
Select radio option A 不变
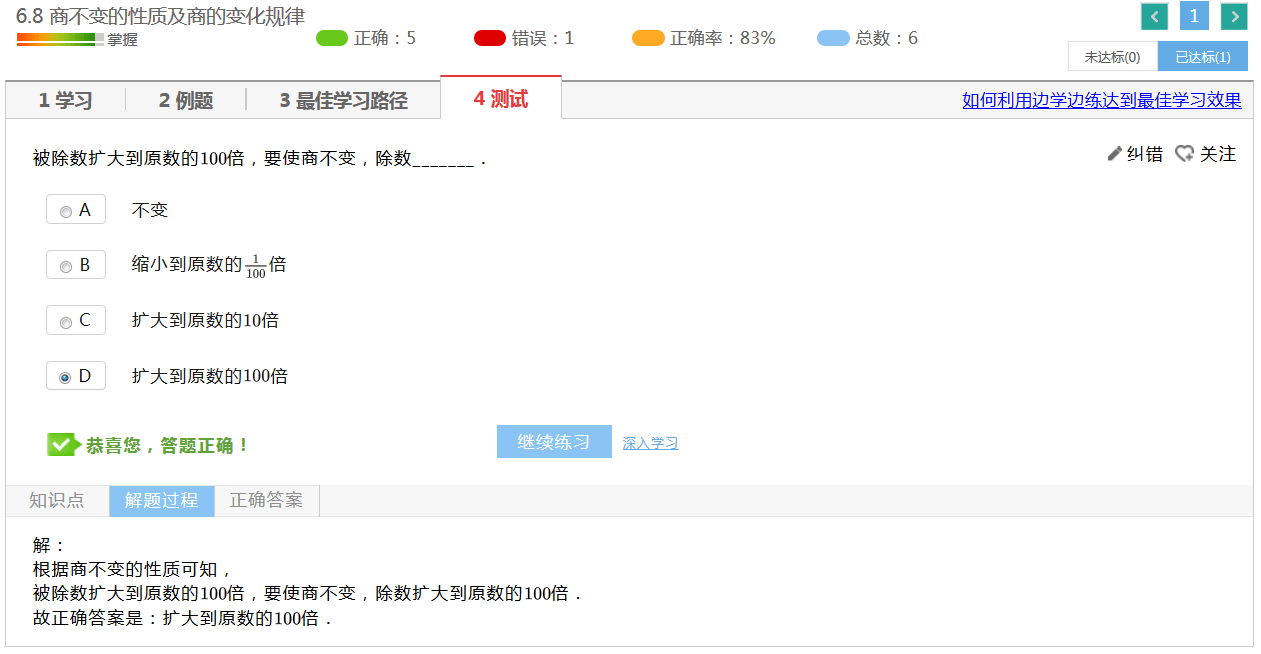66,211
